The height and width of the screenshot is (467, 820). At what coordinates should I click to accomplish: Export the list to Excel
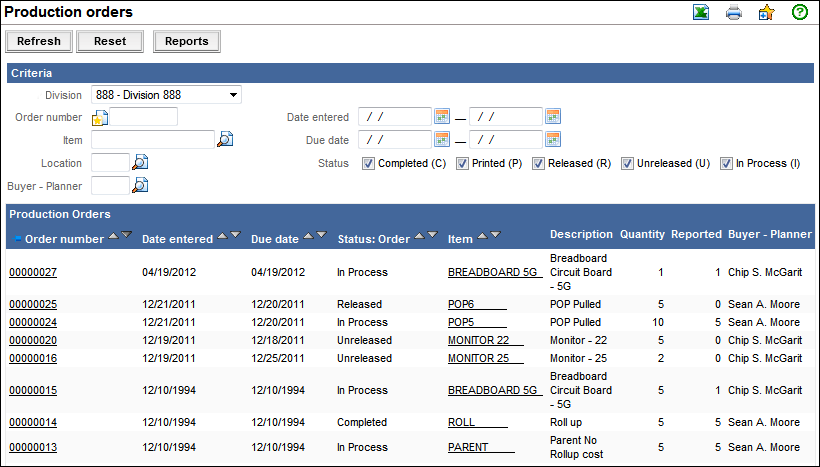[701, 13]
